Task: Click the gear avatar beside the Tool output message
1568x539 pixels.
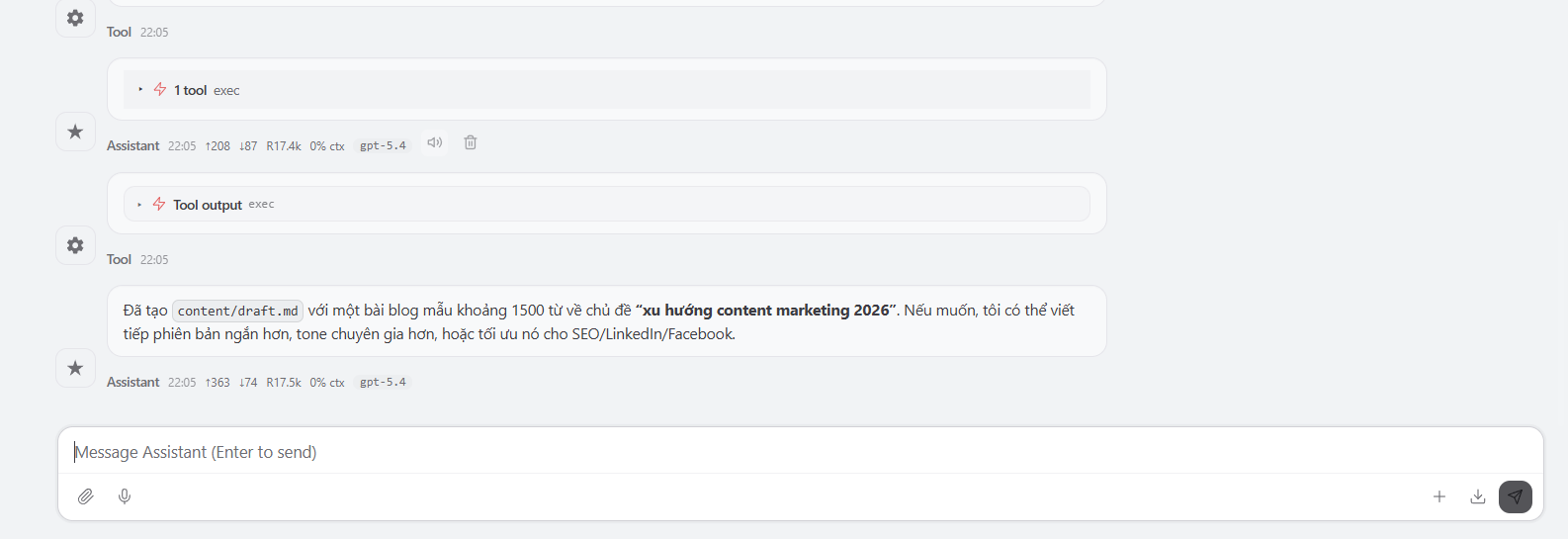Action: point(75,245)
